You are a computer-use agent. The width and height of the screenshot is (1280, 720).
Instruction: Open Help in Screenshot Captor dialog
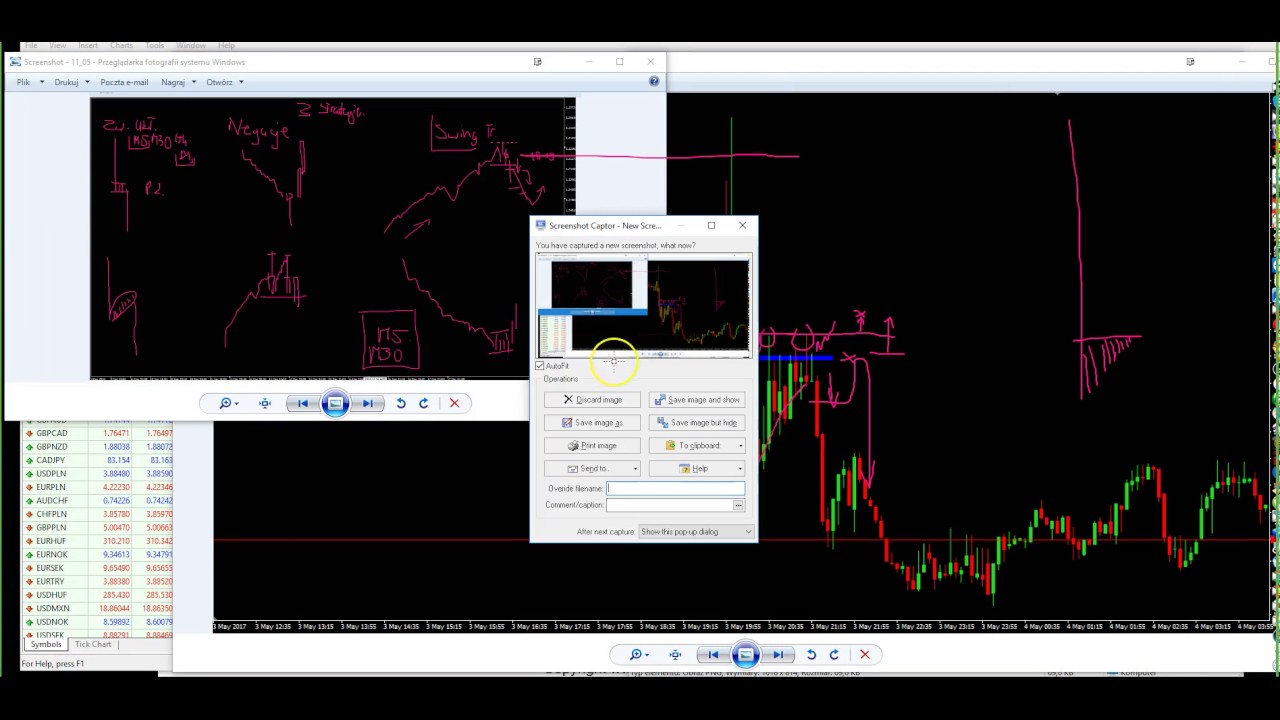click(692, 469)
